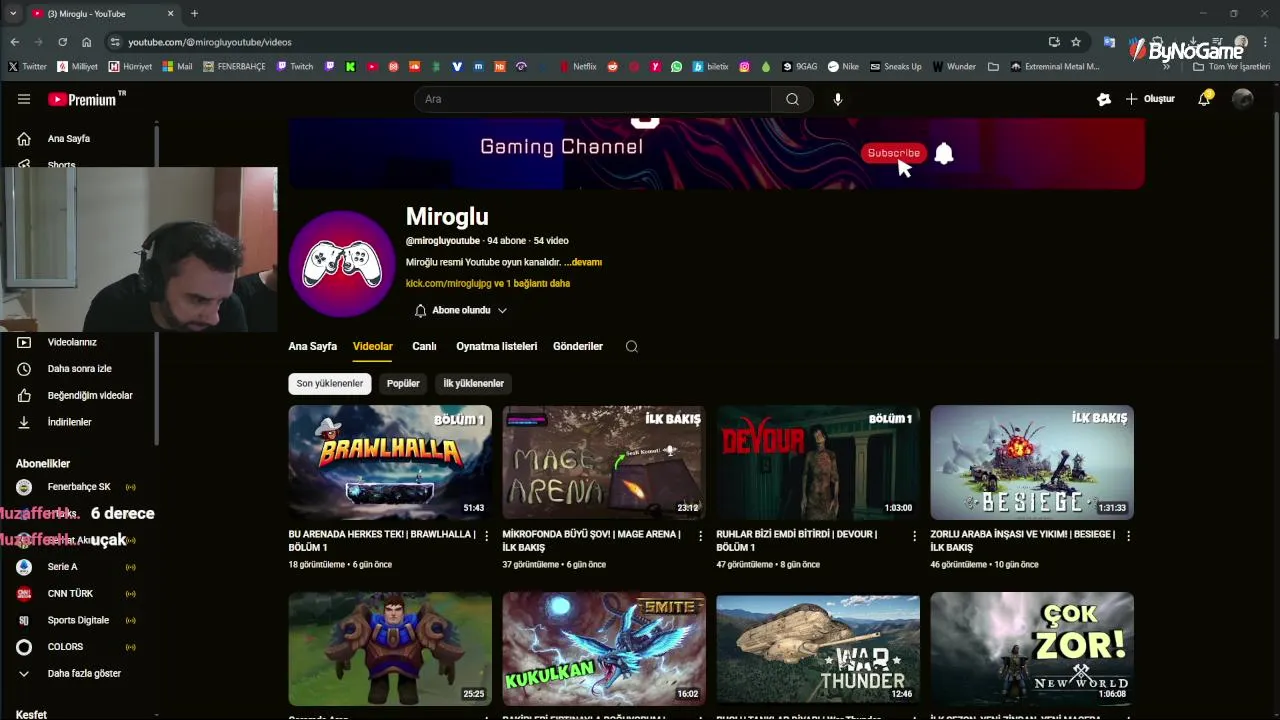Open the Oluştur create menu
Viewport: 1280px width, 720px height.
[x=1150, y=99]
